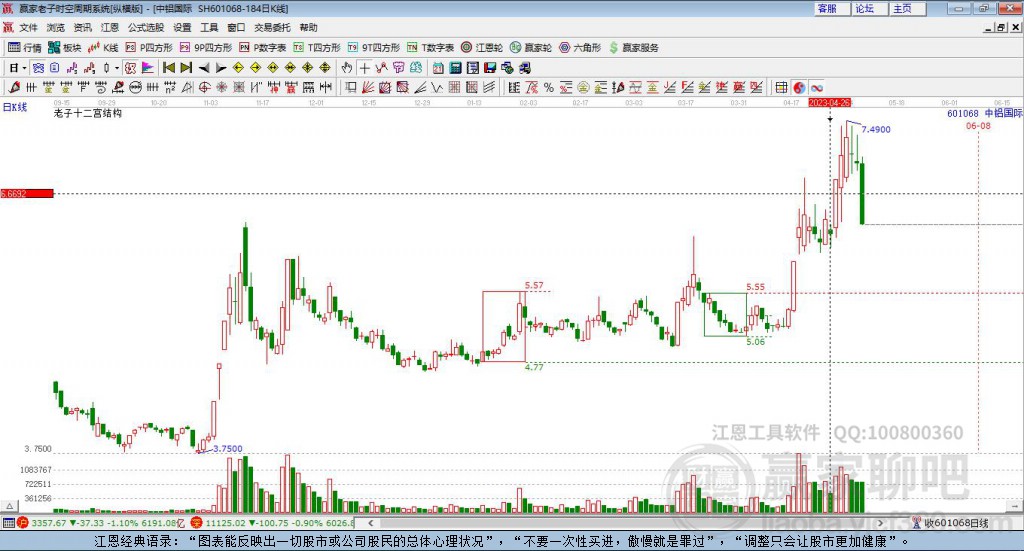Select the percent retracement tool

549,87
